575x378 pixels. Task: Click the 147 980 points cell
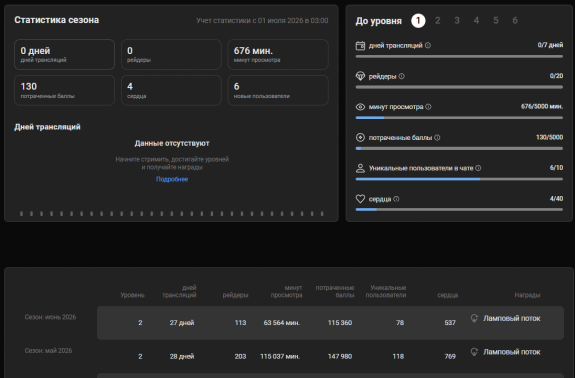tap(340, 356)
